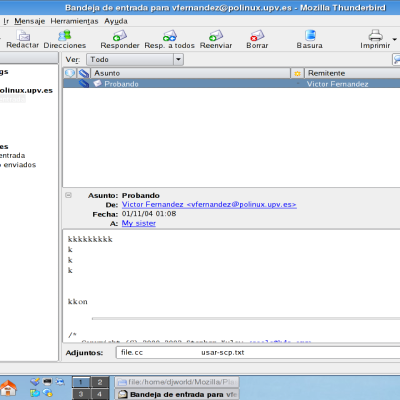Sort messages by Asunto column
Viewport: 400px width, 400px height.
tap(190, 73)
